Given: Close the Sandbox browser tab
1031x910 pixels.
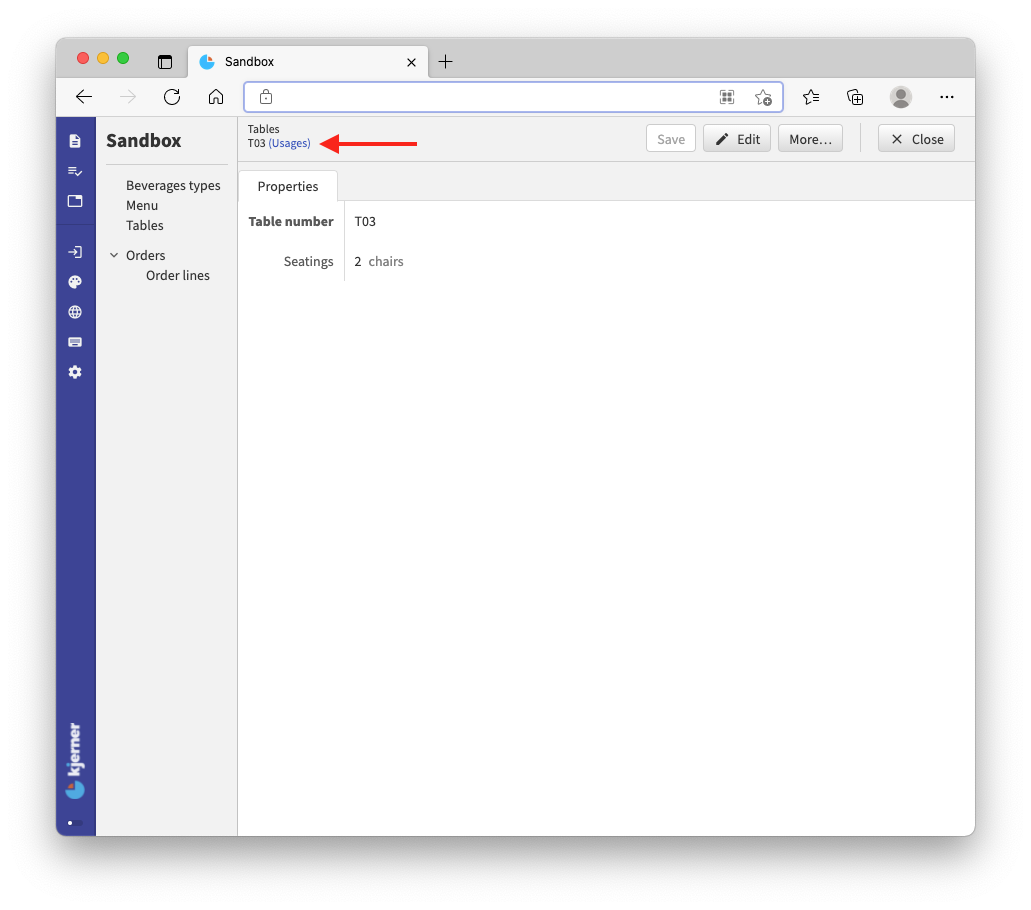Looking at the screenshot, I should (x=412, y=62).
